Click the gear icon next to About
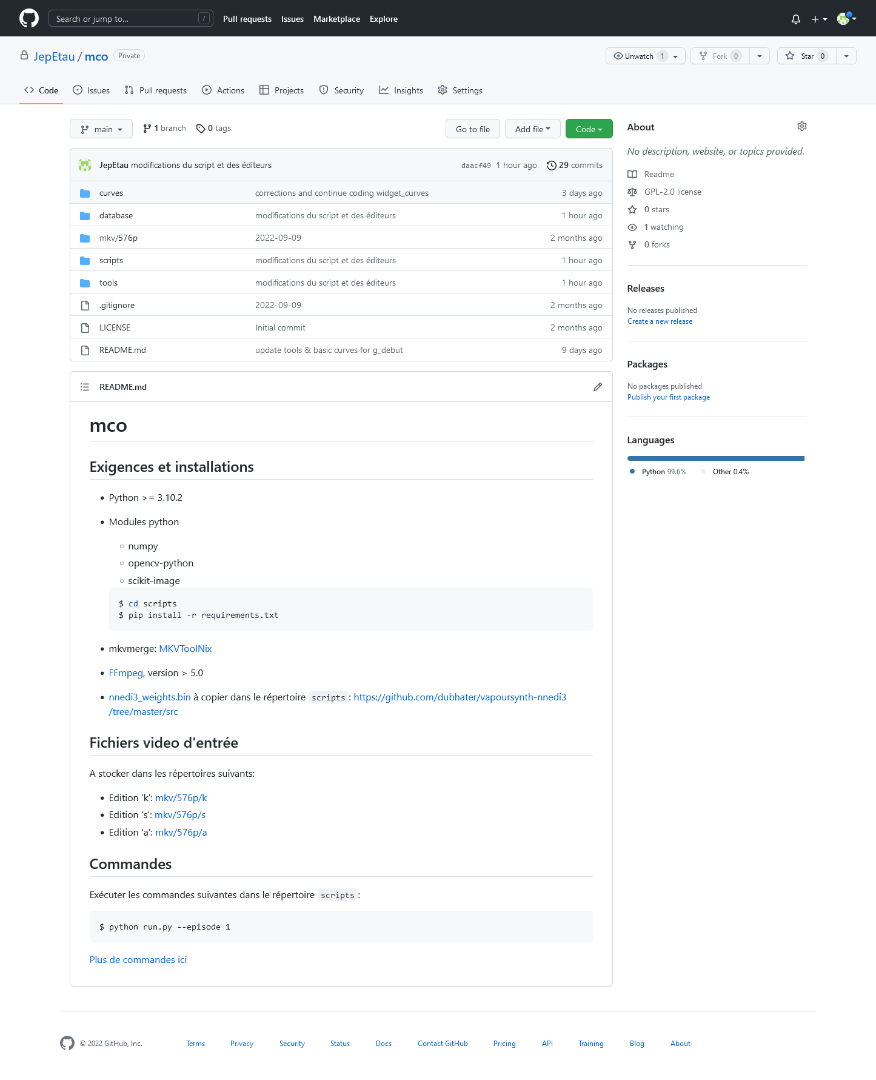This screenshot has width=876, height=1080. click(x=801, y=127)
